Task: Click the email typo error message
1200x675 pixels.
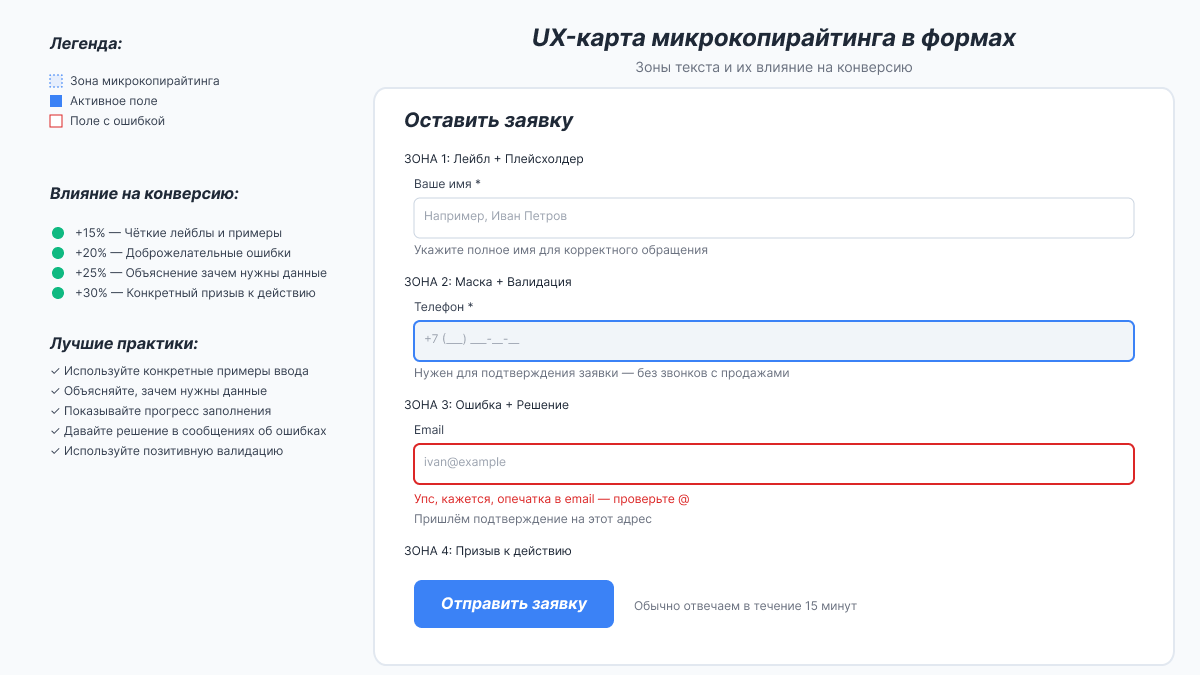Action: 549,497
